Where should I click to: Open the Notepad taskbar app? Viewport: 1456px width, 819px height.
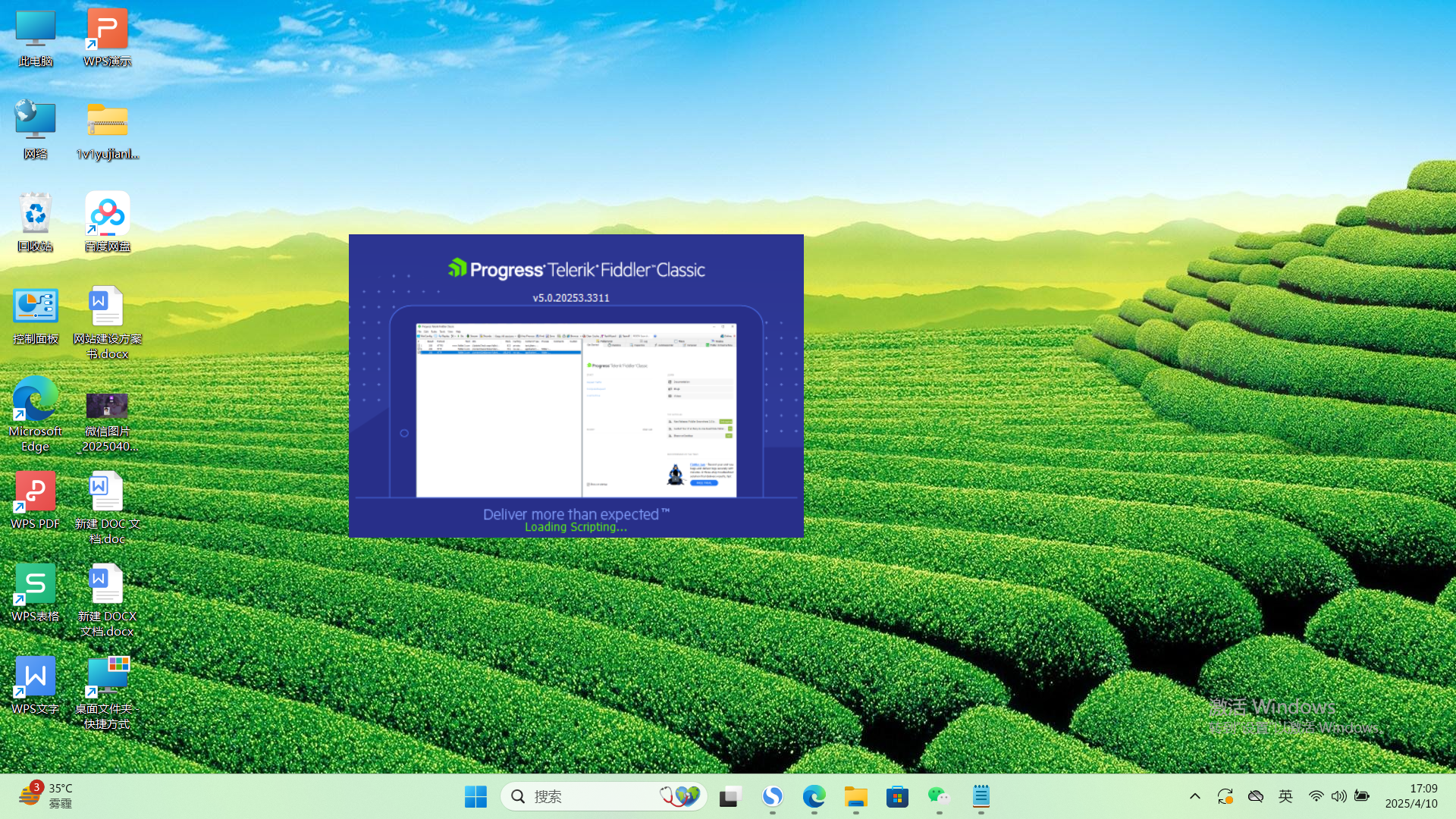tap(981, 796)
